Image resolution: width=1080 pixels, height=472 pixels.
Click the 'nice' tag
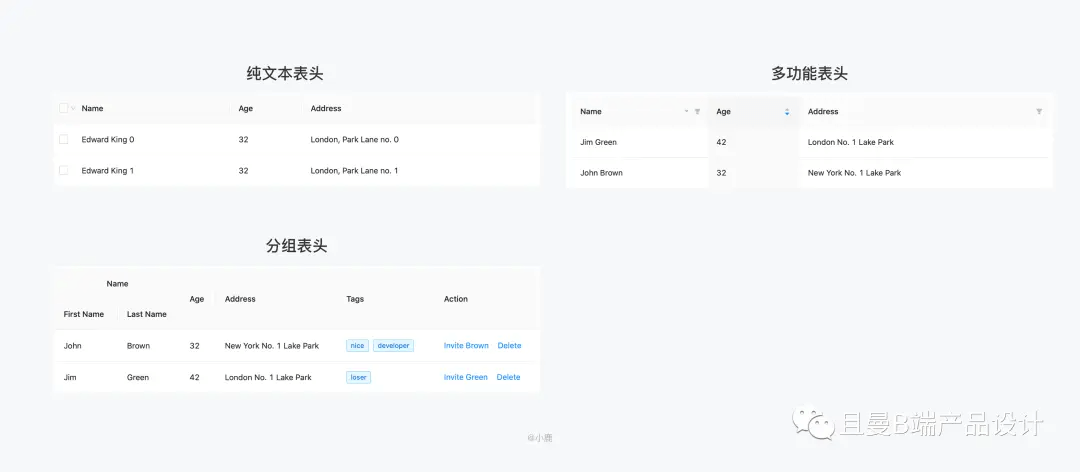click(357, 346)
